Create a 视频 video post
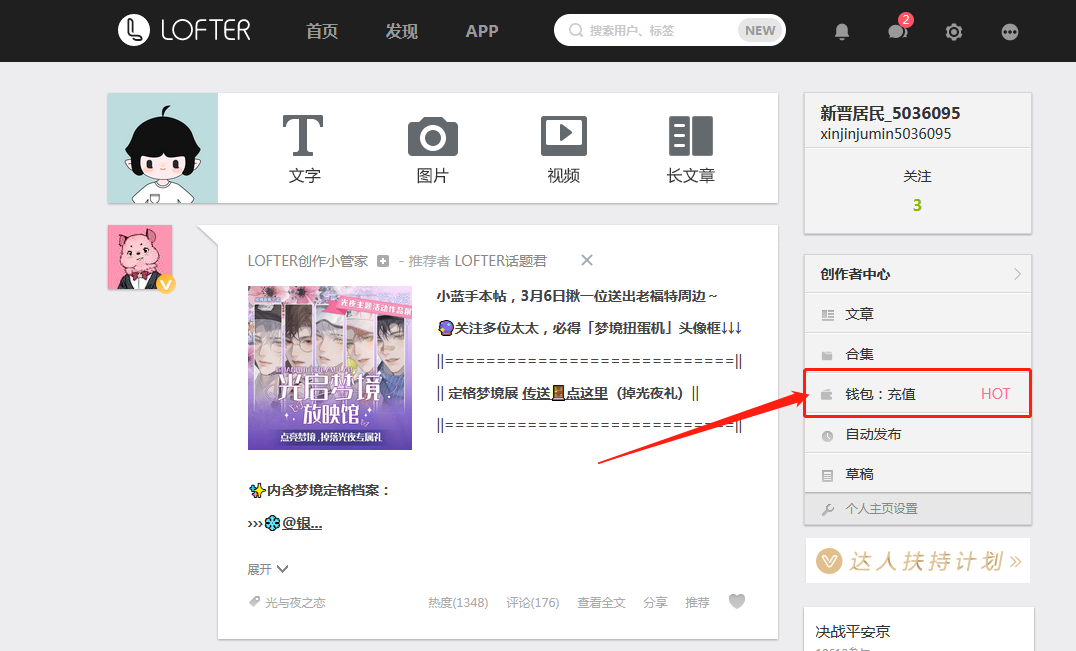The height and width of the screenshot is (651, 1076). [x=563, y=149]
